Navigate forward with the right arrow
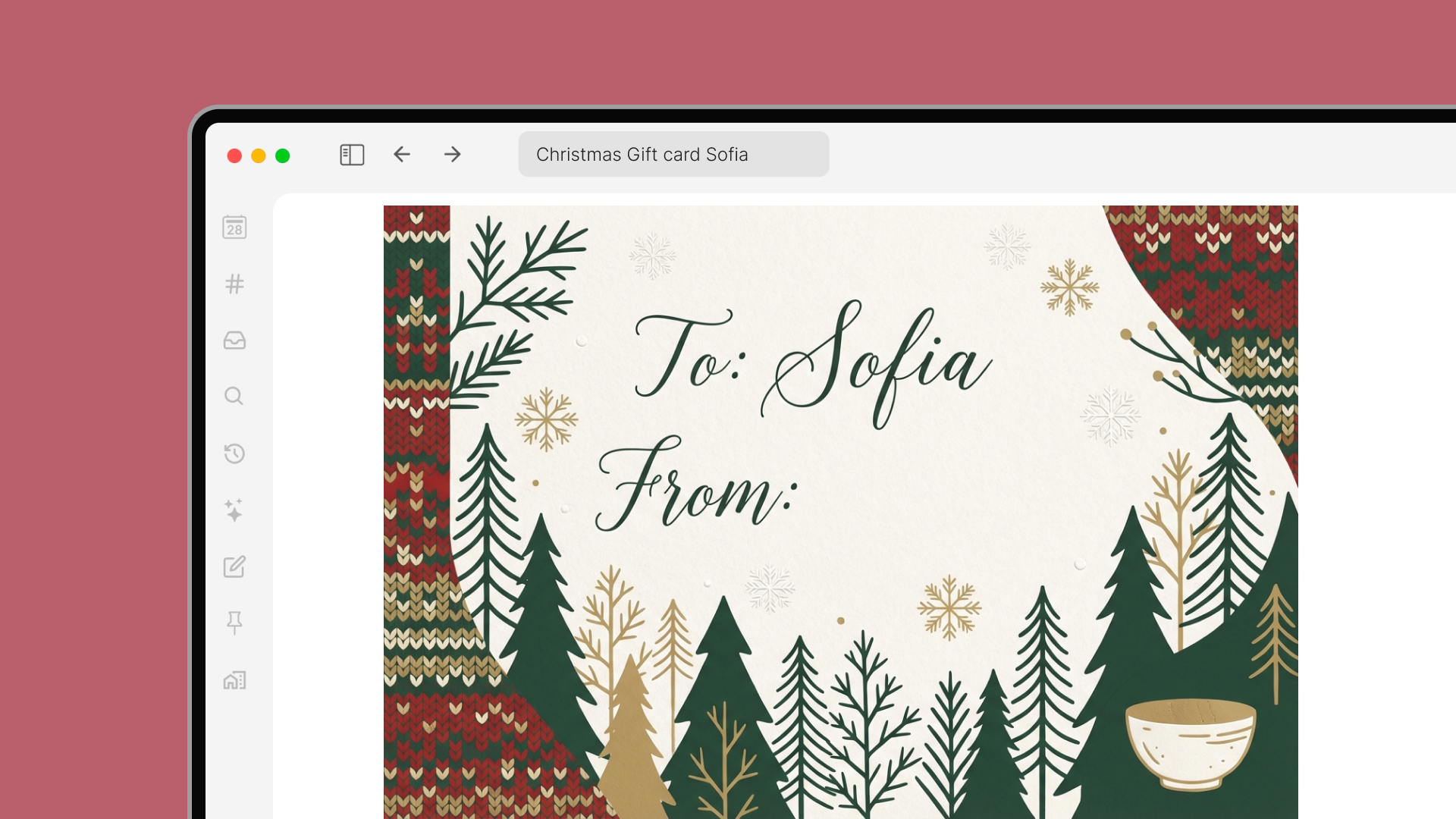The width and height of the screenshot is (1456, 819). (x=453, y=155)
